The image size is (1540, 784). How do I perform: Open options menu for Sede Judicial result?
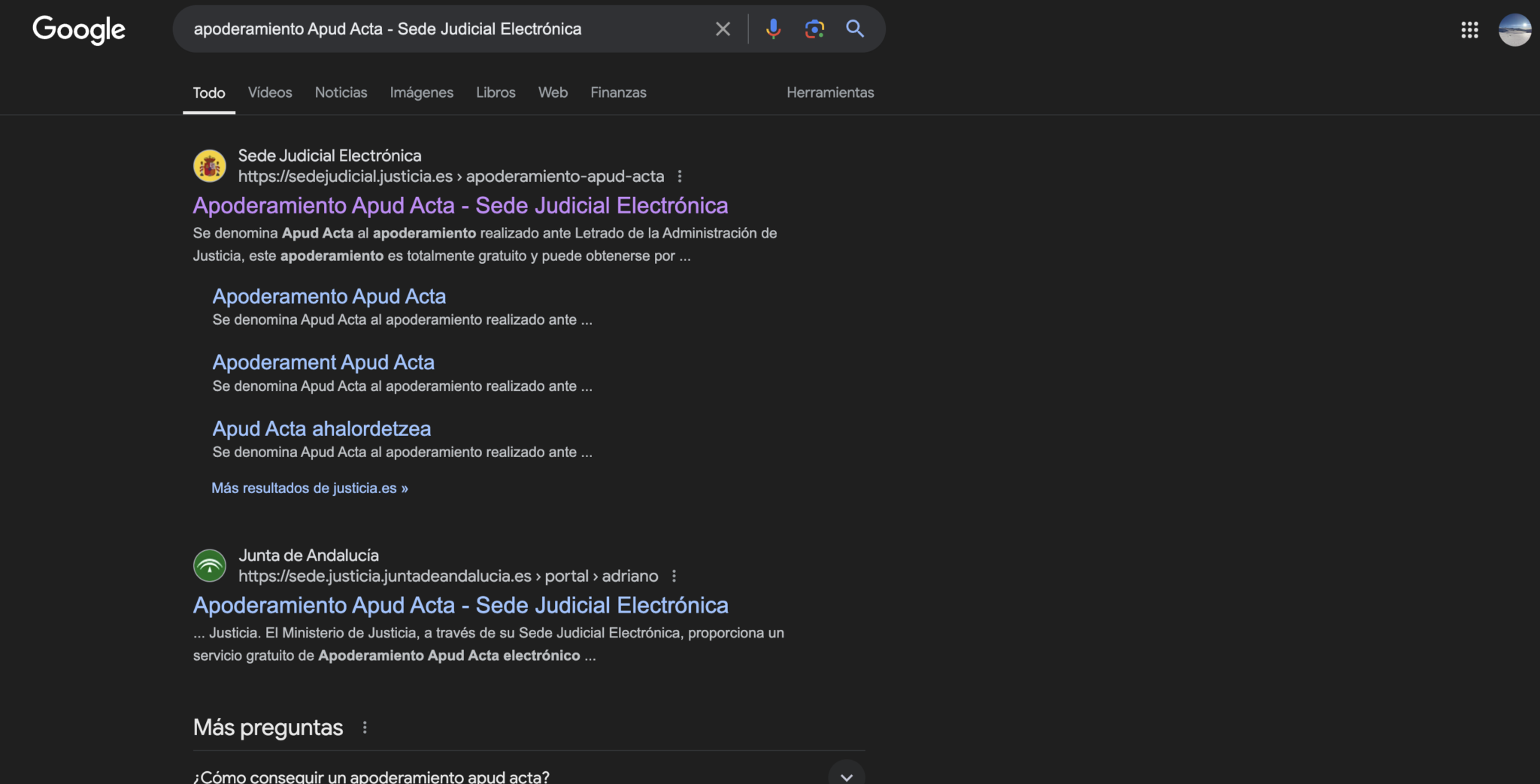[680, 177]
